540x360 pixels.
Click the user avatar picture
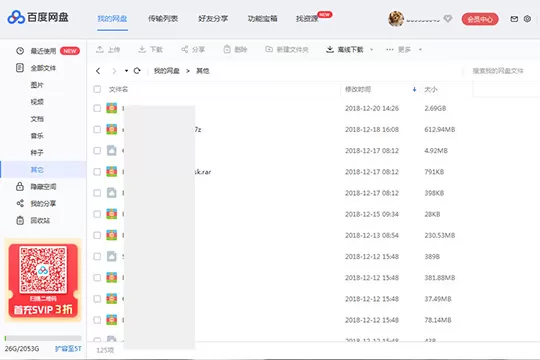coord(396,19)
